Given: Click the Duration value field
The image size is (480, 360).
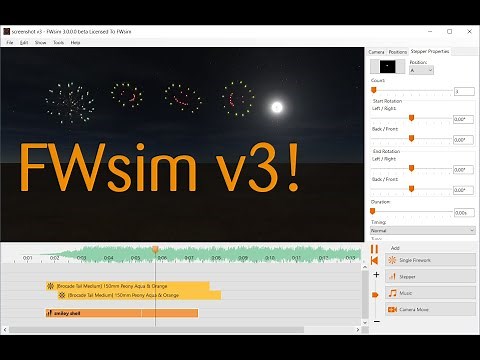Looking at the screenshot, I should click(464, 213).
